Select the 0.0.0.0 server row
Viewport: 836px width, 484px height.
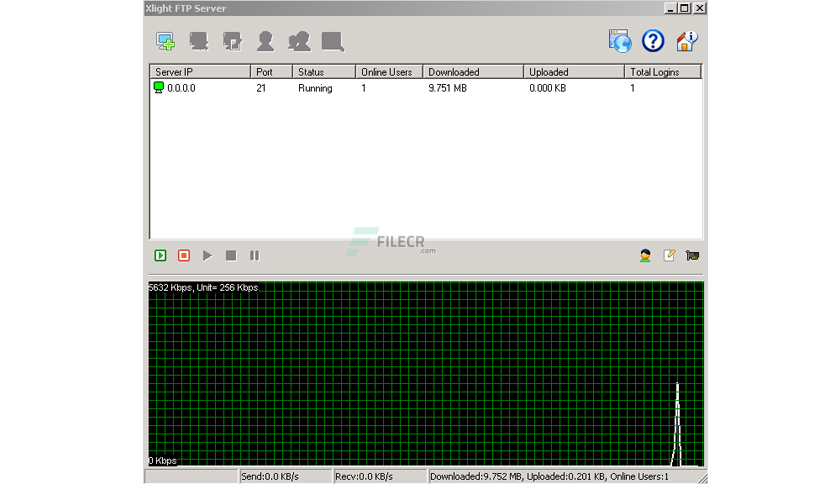(425, 88)
